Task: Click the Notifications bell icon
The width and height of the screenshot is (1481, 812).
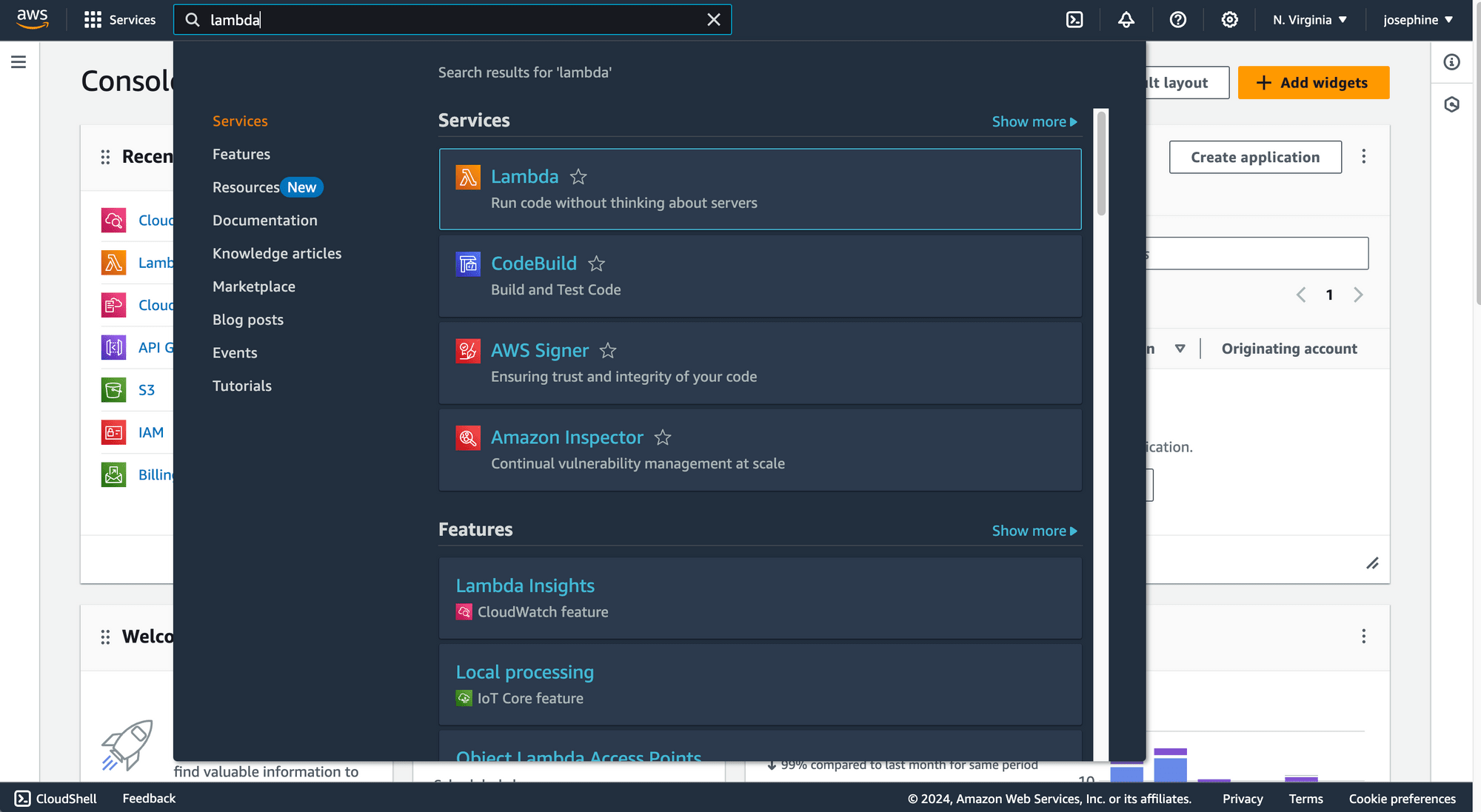Action: [x=1126, y=20]
